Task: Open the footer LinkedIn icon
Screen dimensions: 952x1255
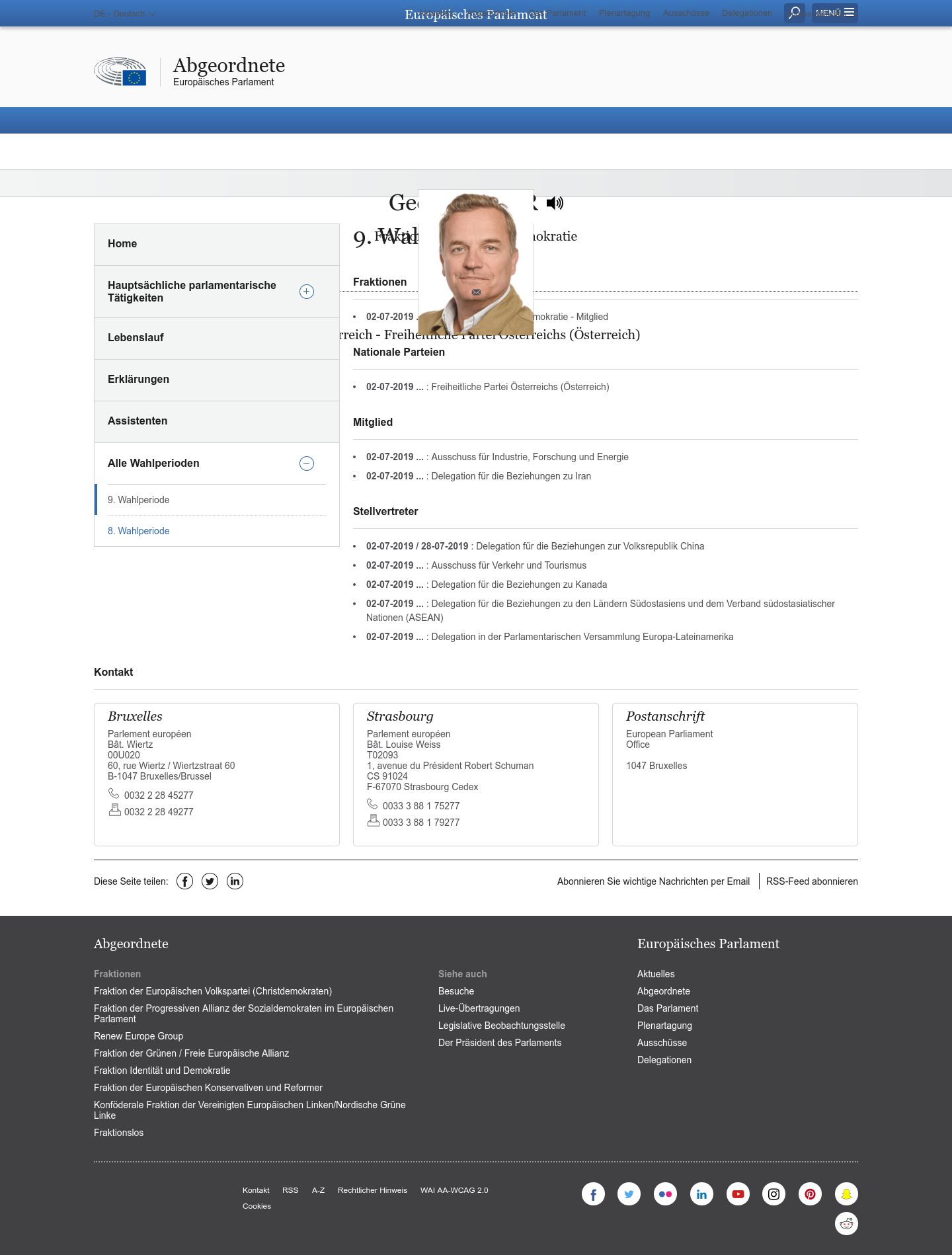Action: 701,1194
